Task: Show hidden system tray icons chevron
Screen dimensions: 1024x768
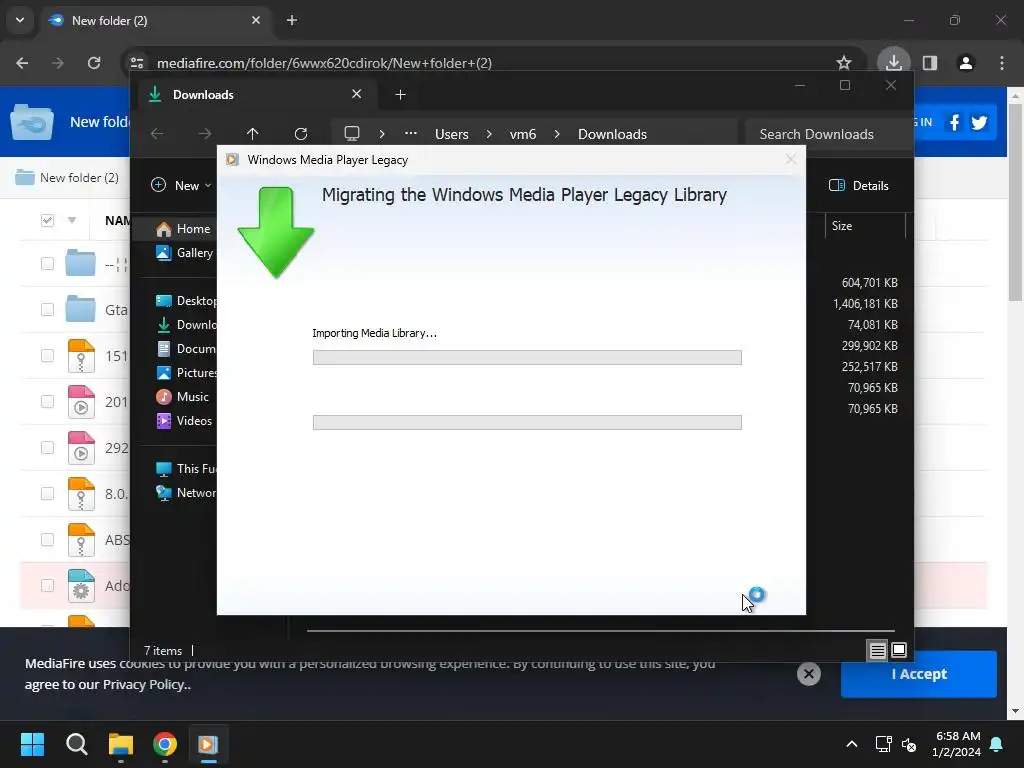Action: 852,744
